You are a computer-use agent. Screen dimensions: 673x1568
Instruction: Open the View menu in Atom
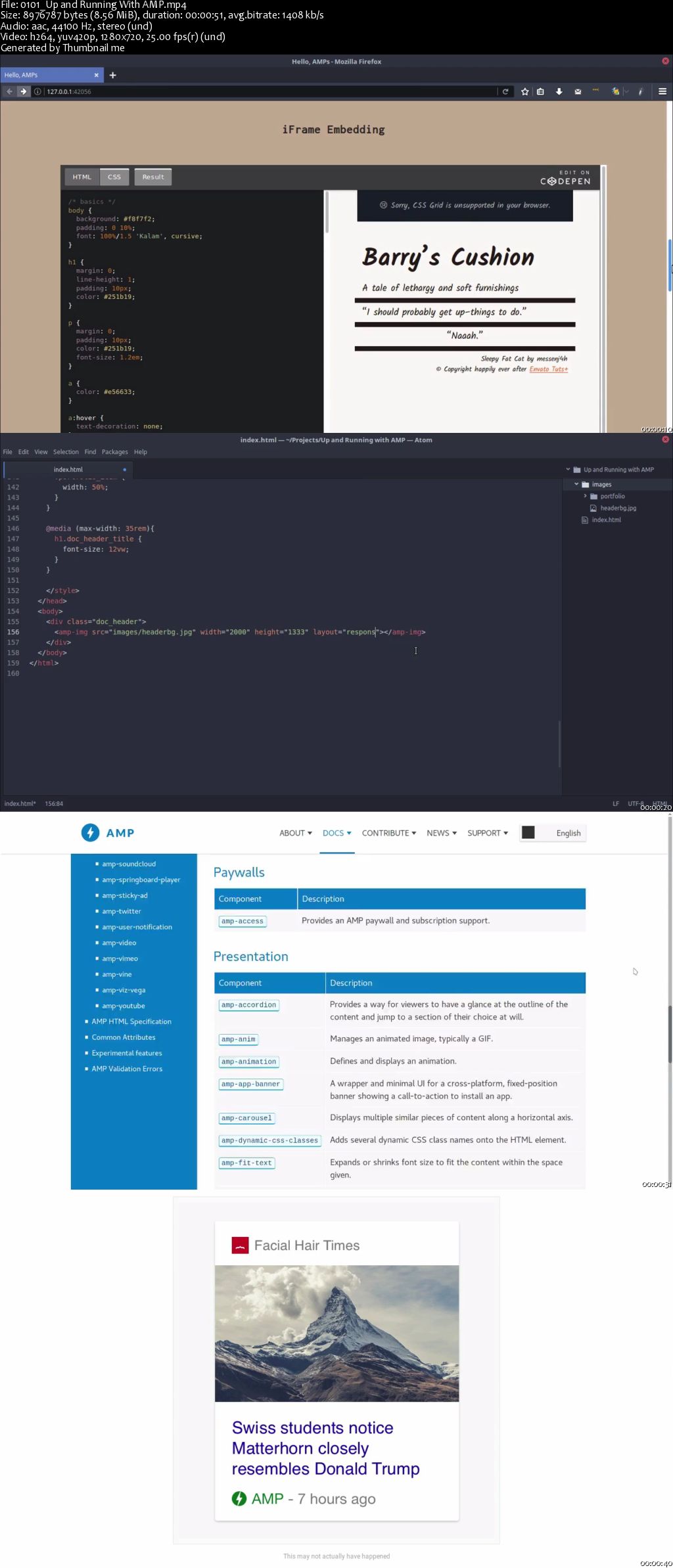click(x=41, y=452)
